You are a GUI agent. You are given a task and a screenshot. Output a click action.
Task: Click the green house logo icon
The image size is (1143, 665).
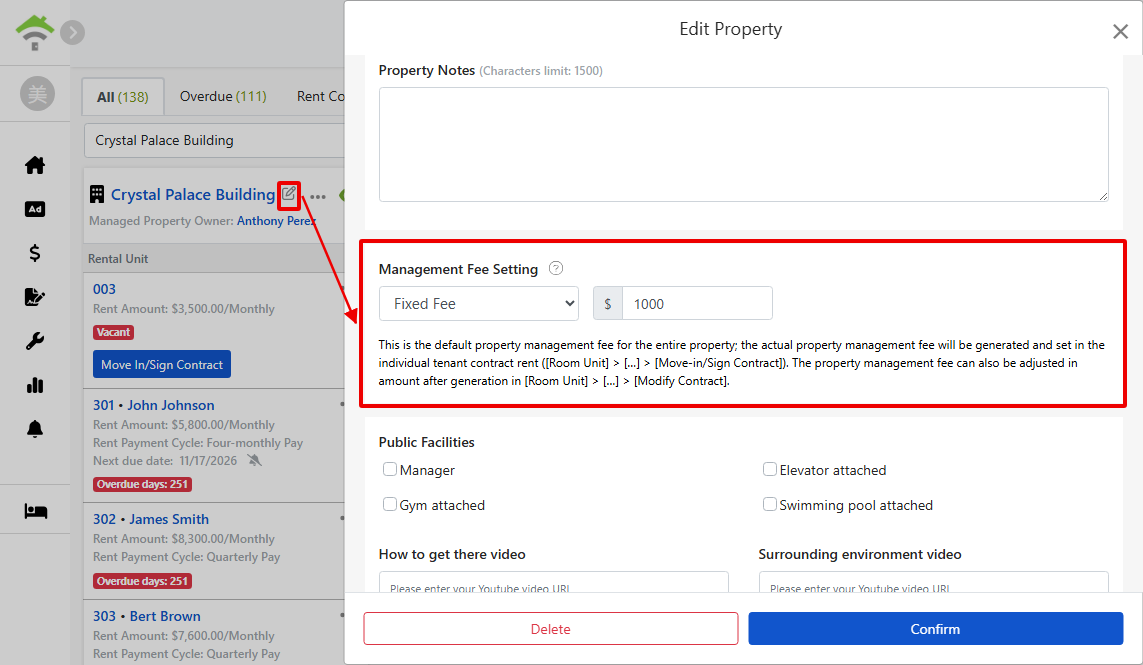pyautogui.click(x=35, y=33)
